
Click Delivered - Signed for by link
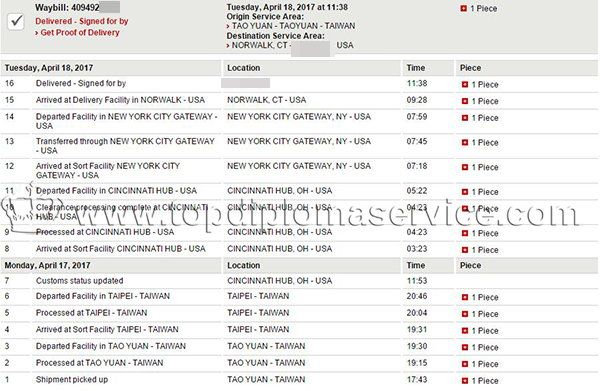point(82,21)
